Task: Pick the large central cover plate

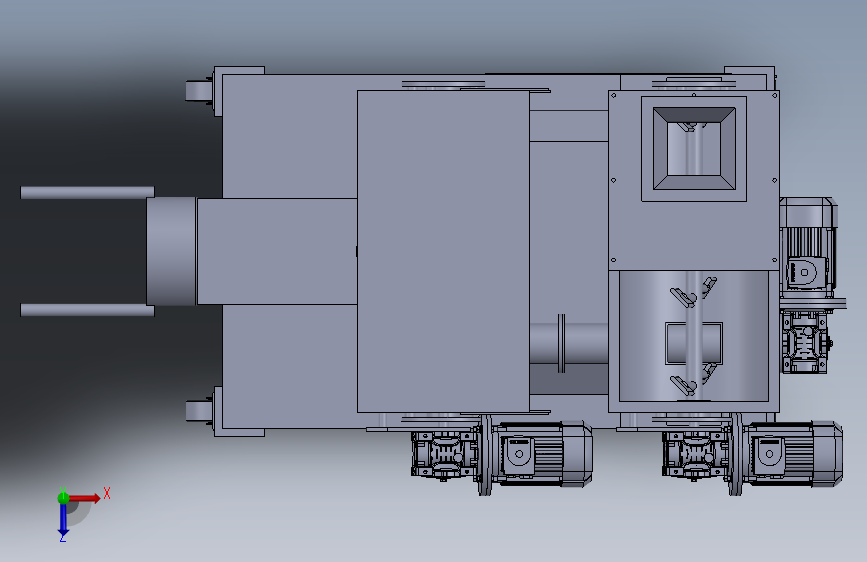Action: (443, 252)
